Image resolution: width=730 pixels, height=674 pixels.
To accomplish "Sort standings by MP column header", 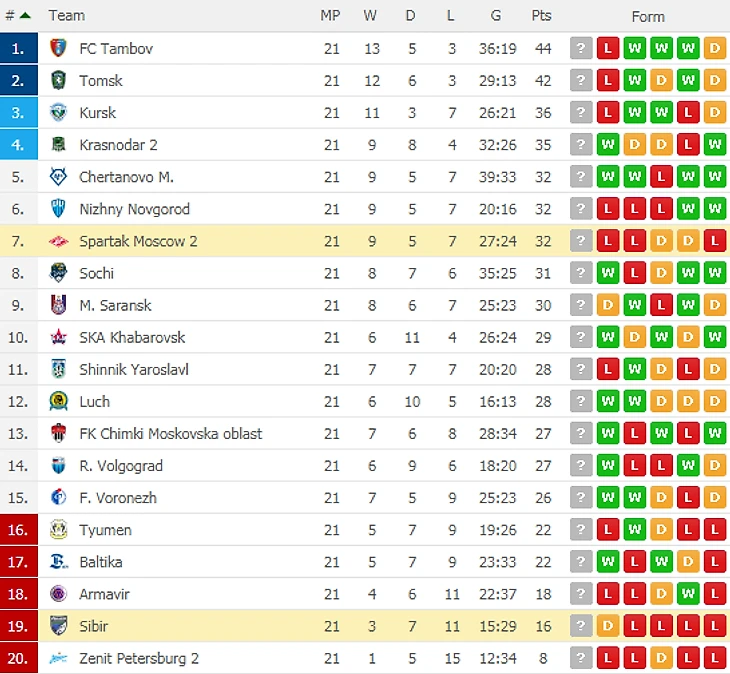I will click(x=331, y=15).
